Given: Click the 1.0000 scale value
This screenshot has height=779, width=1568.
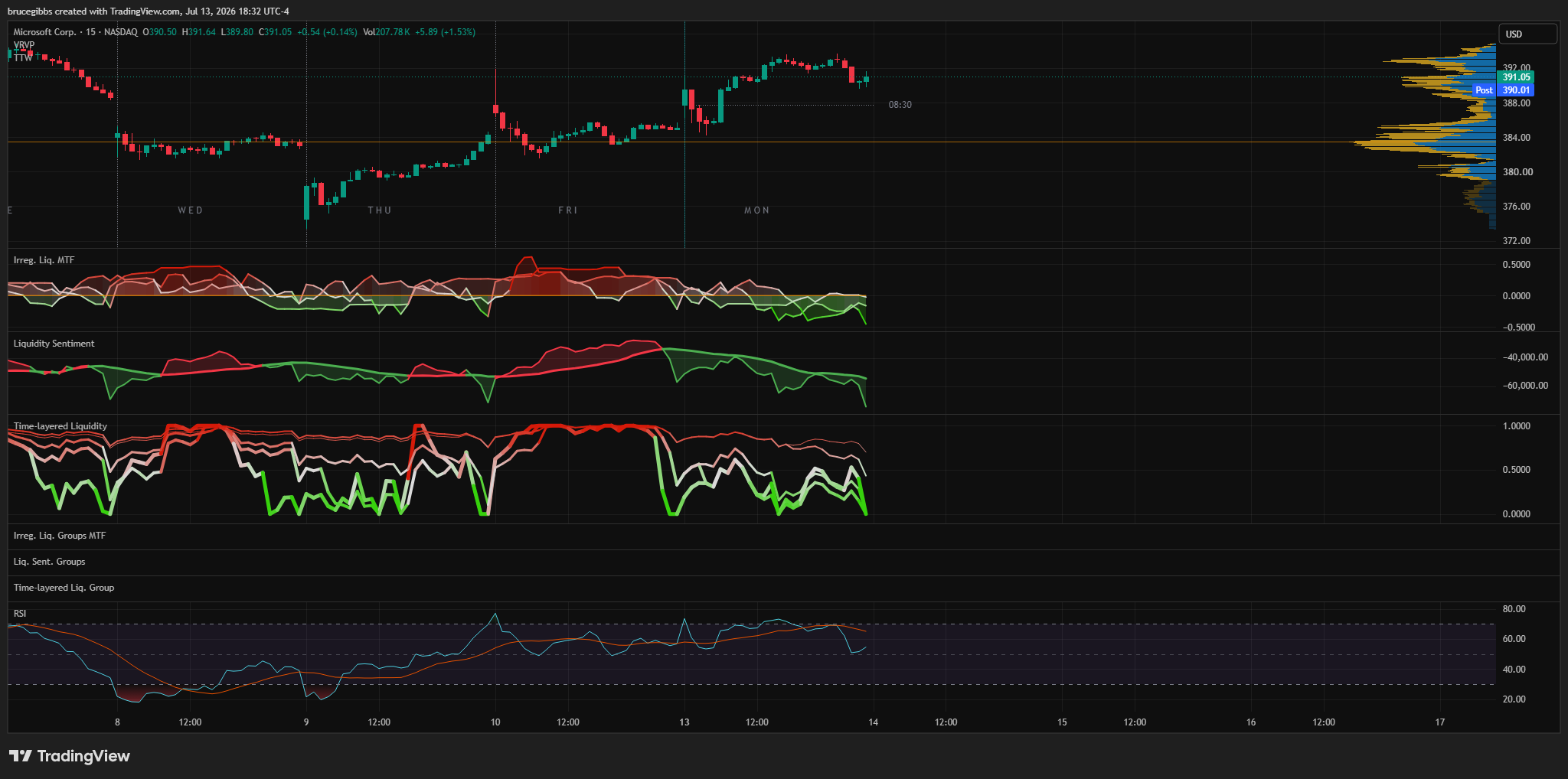Looking at the screenshot, I should [1517, 426].
